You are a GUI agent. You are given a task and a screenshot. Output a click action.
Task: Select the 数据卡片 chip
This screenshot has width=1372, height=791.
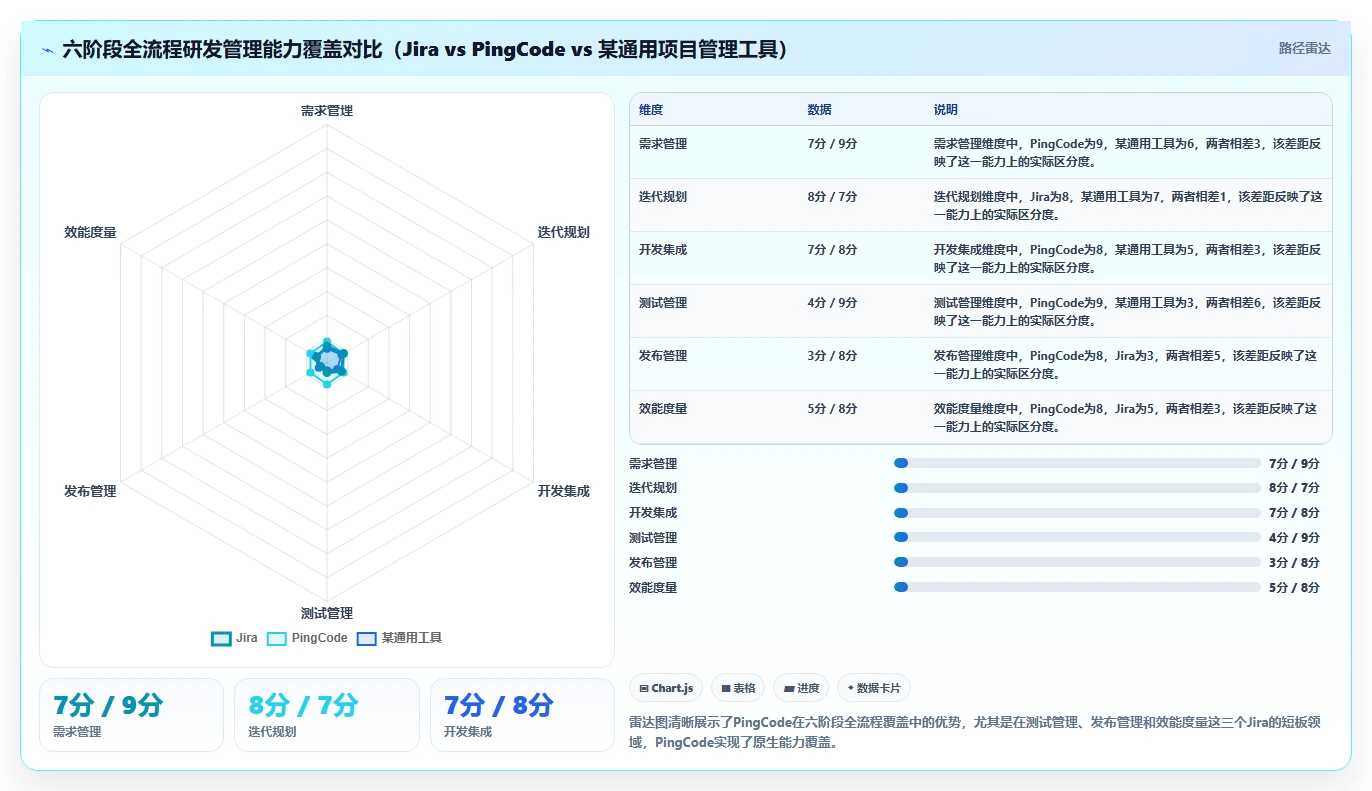873,688
